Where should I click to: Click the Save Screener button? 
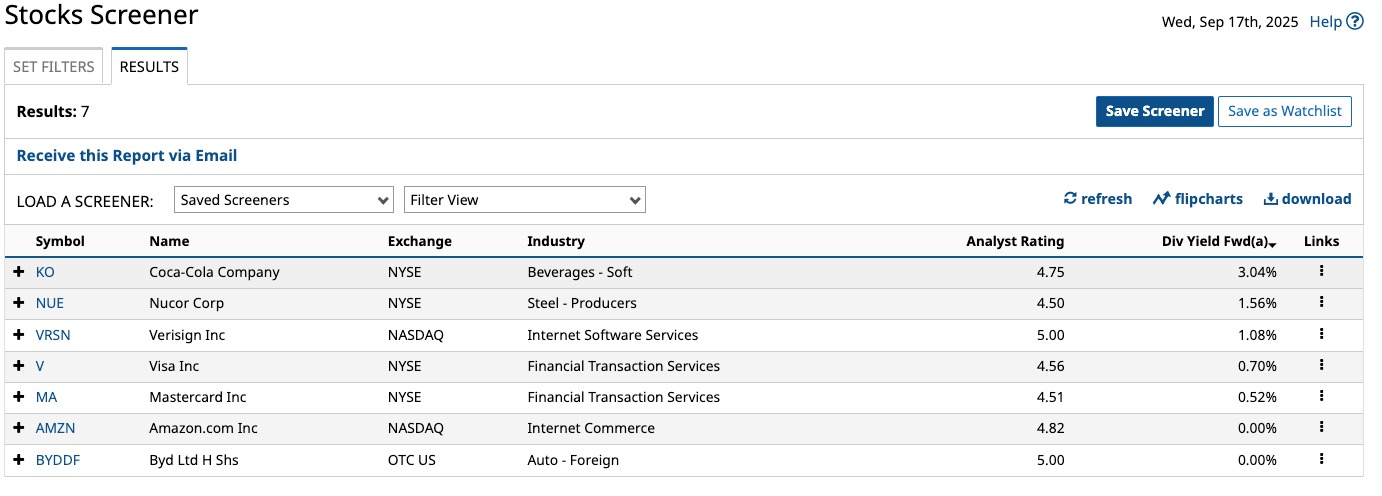tap(1155, 111)
